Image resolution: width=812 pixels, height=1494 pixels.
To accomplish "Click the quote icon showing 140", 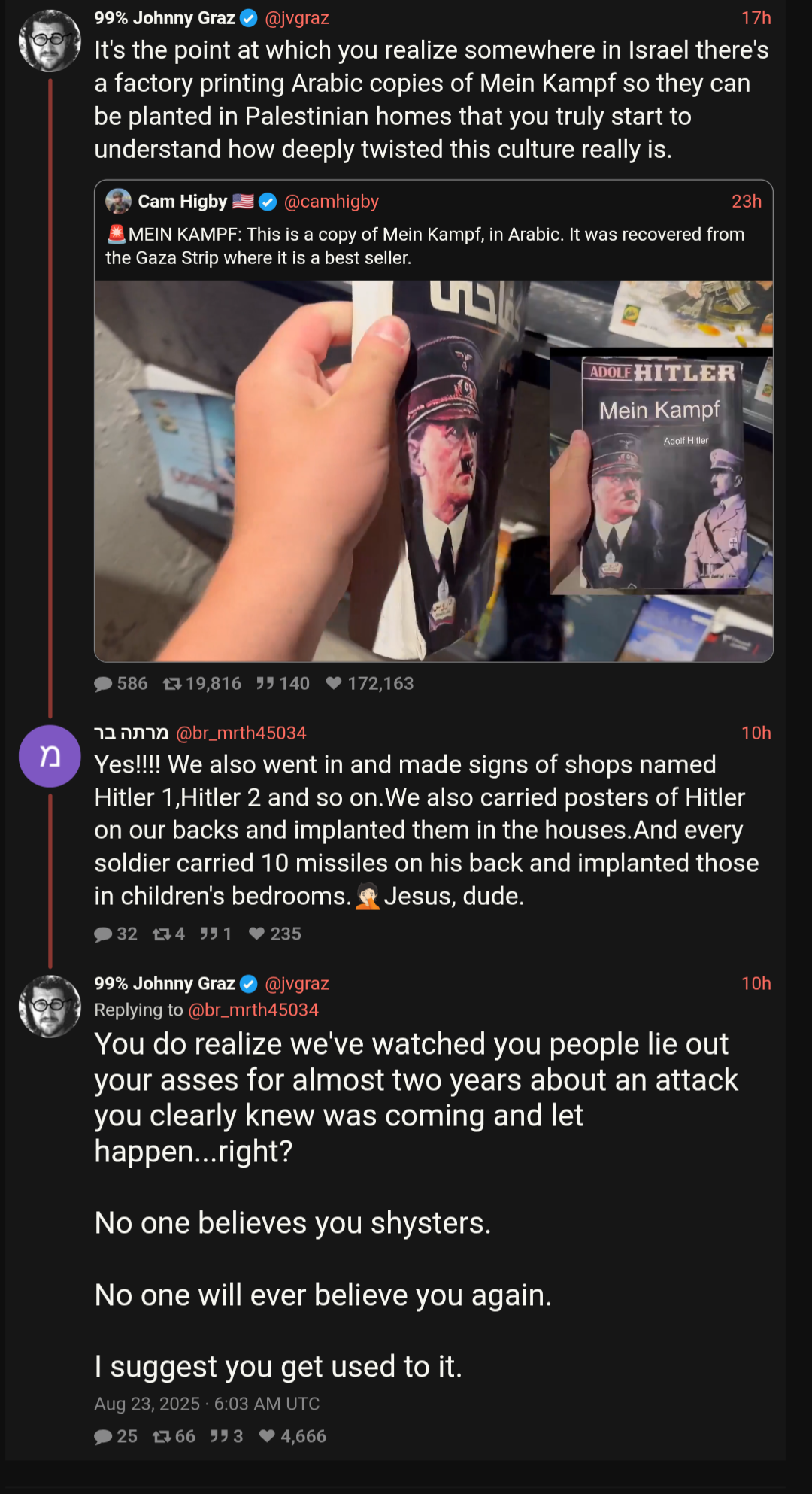I will (265, 684).
